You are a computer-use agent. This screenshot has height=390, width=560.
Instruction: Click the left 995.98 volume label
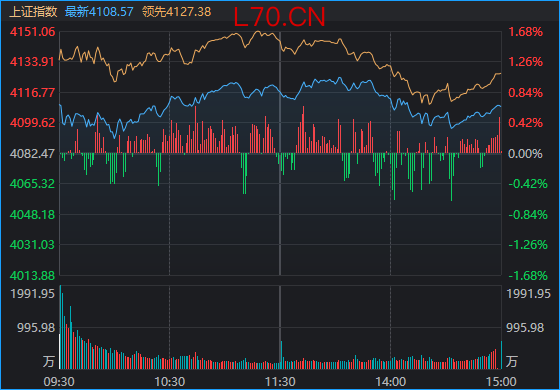point(36,328)
